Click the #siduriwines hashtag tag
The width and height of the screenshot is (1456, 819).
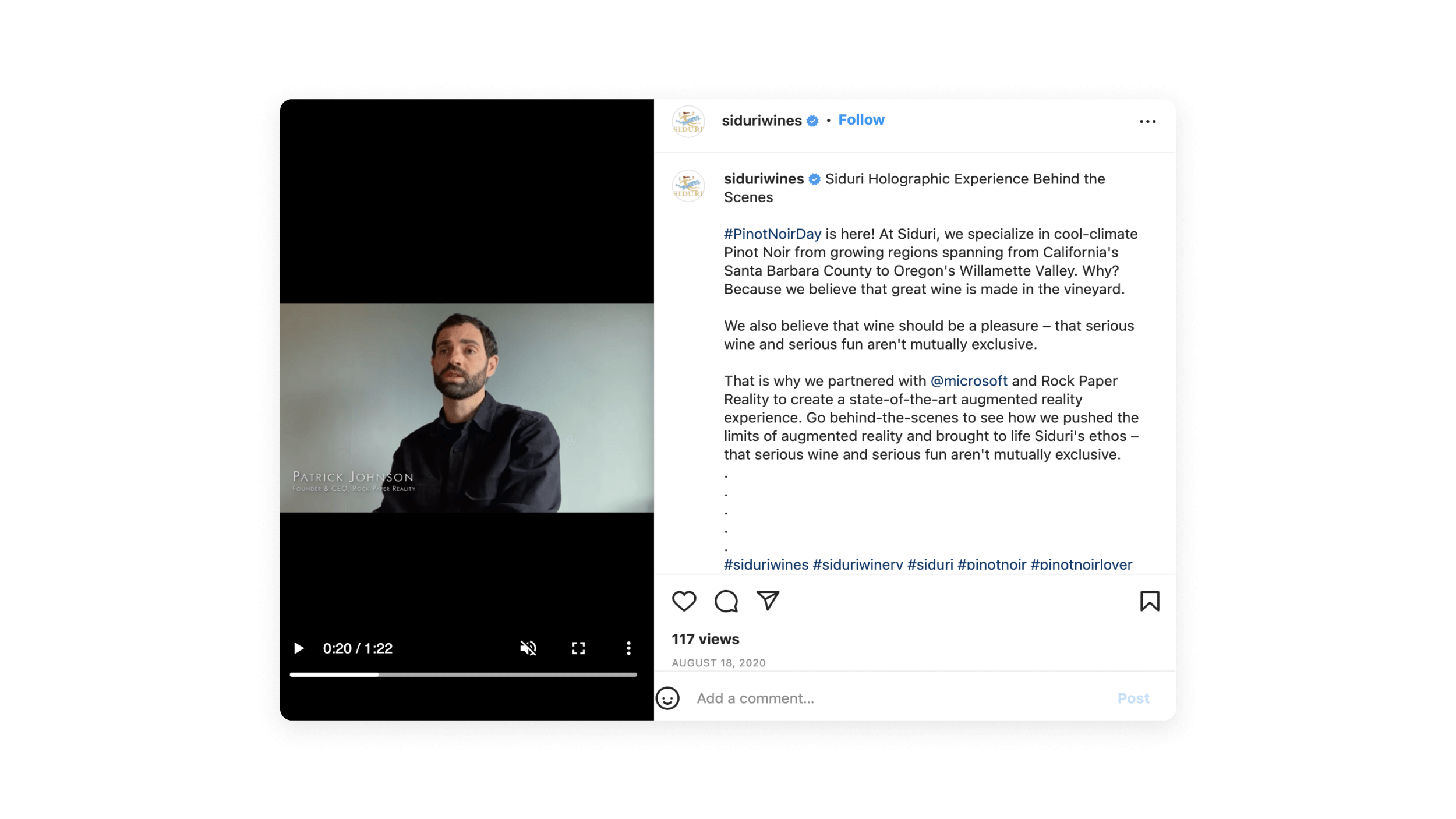click(765, 563)
